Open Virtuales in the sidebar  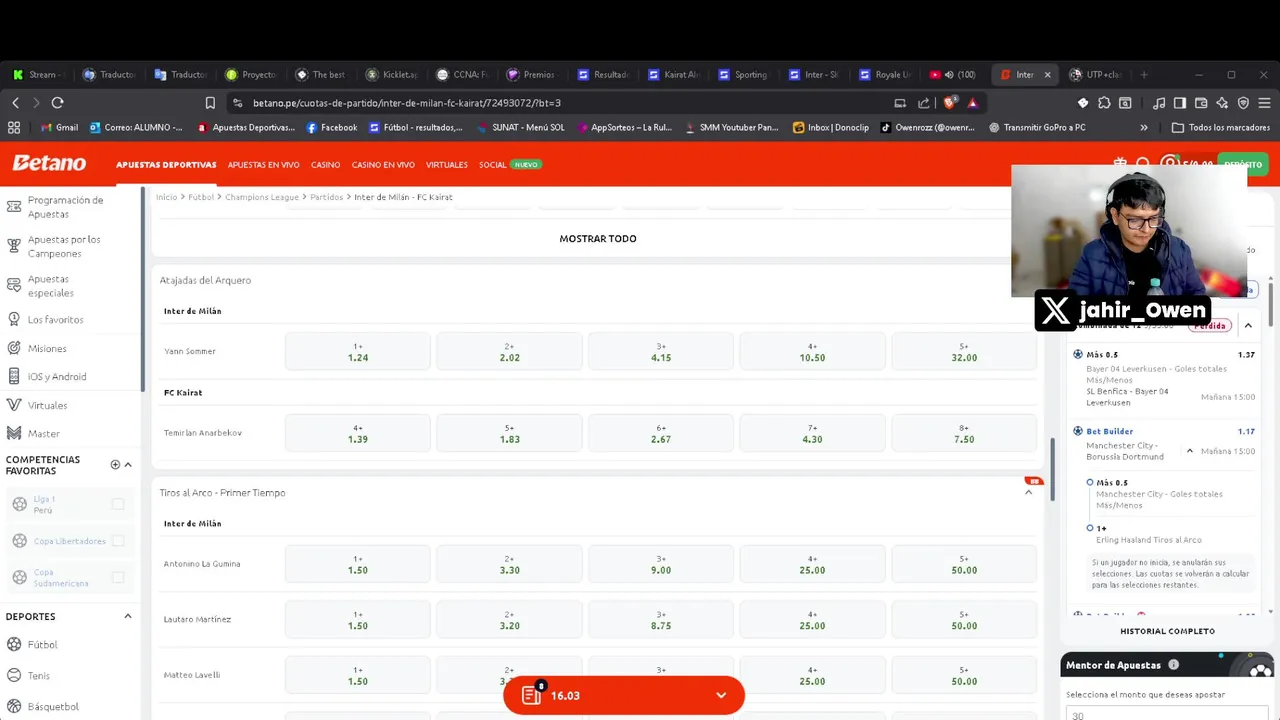point(47,405)
